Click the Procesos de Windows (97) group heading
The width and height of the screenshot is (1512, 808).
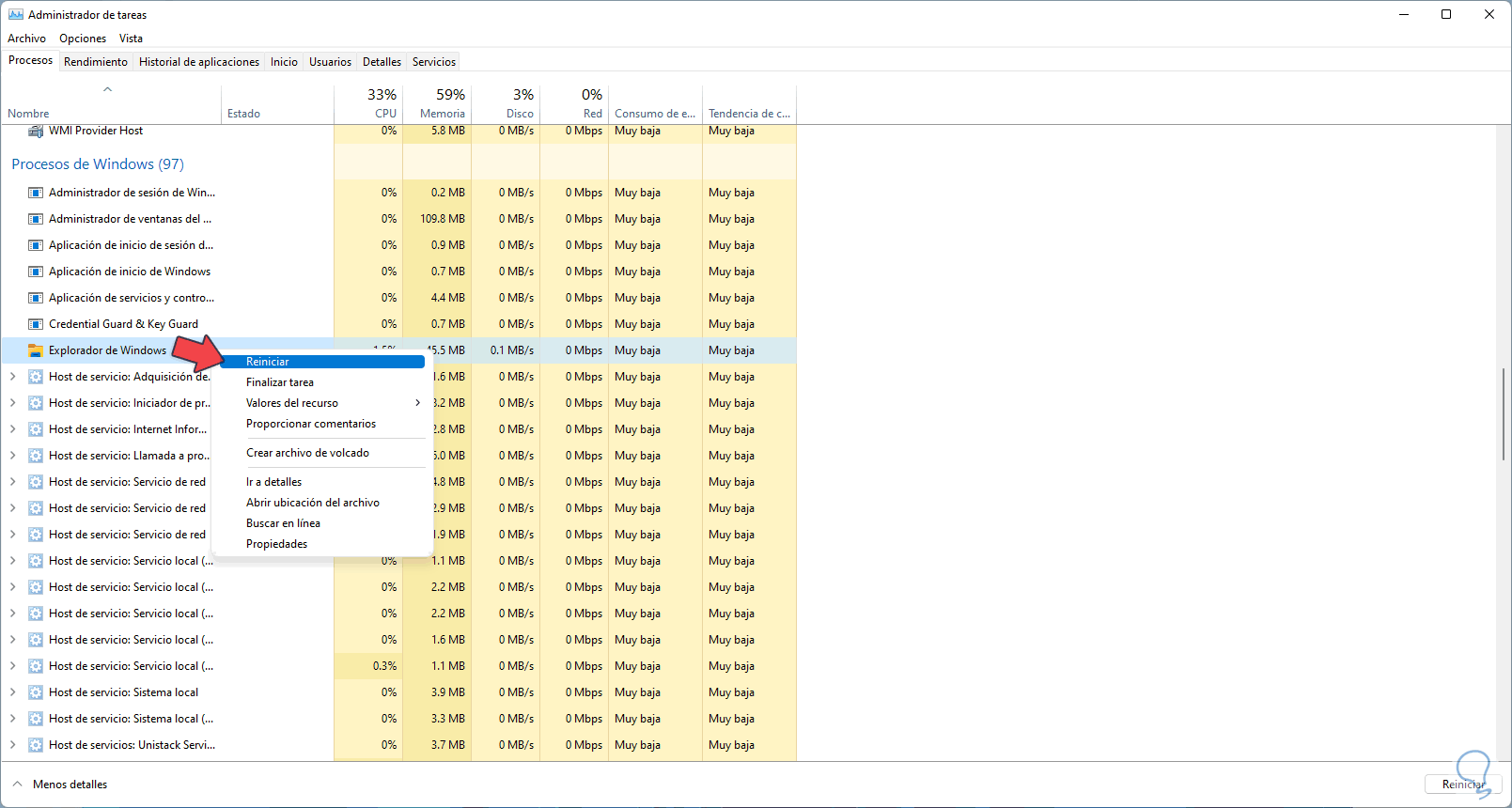click(x=98, y=164)
